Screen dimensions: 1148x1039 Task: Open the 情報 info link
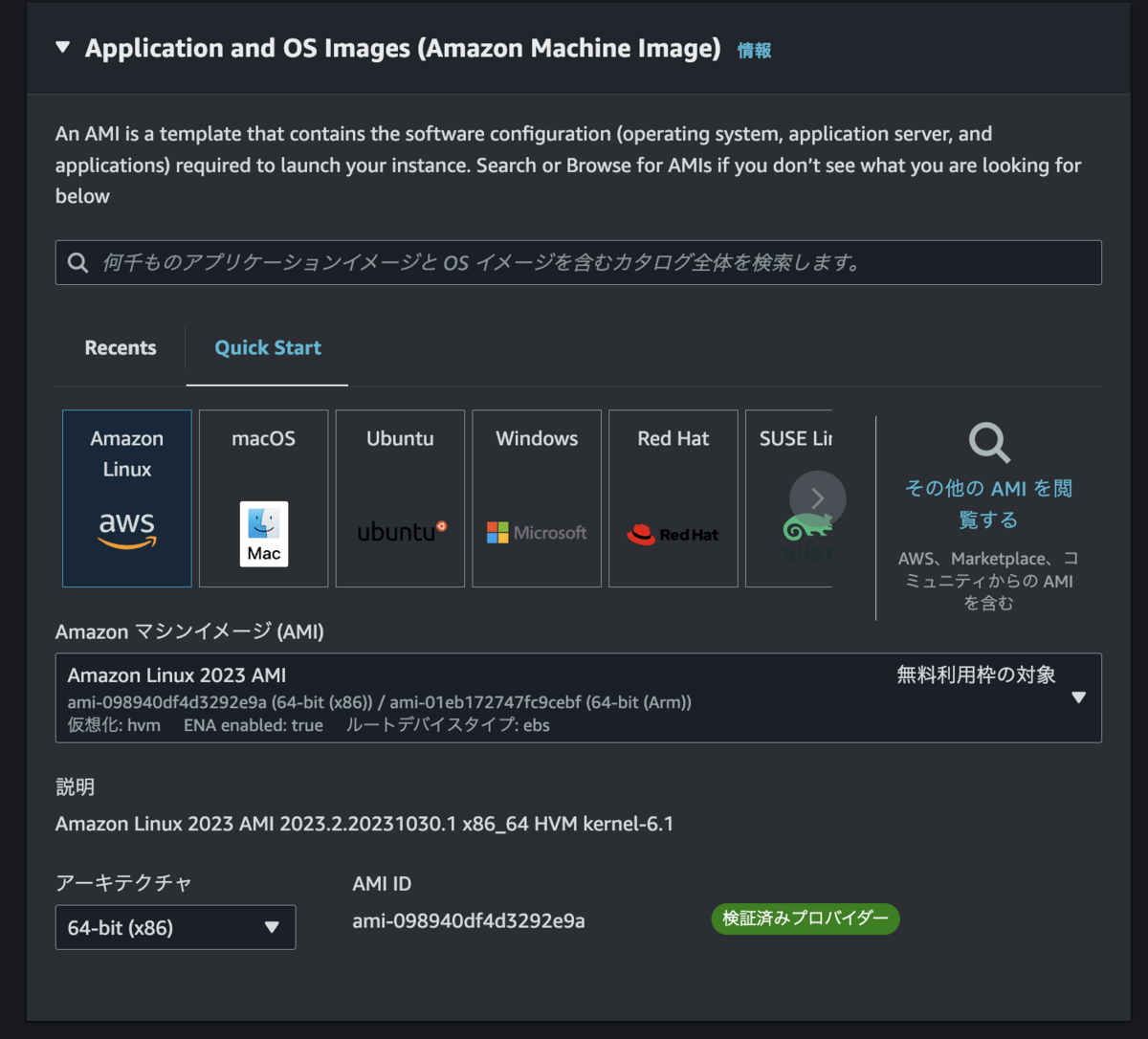(x=754, y=51)
